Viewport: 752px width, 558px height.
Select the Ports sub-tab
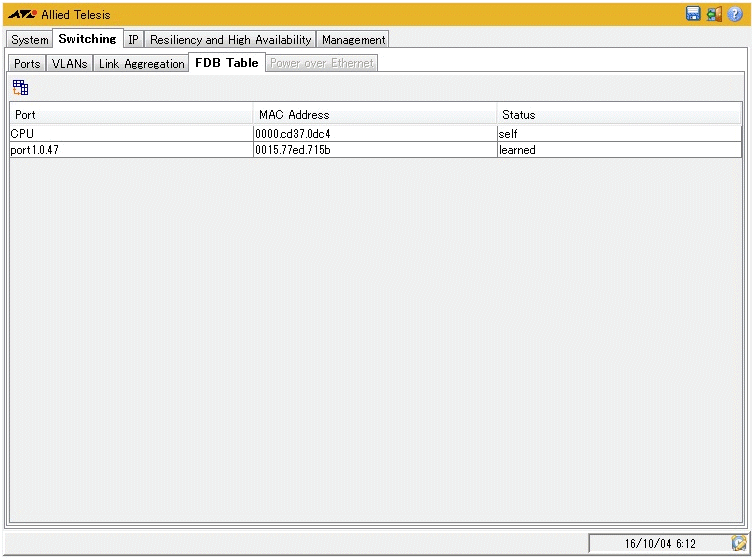pos(28,64)
